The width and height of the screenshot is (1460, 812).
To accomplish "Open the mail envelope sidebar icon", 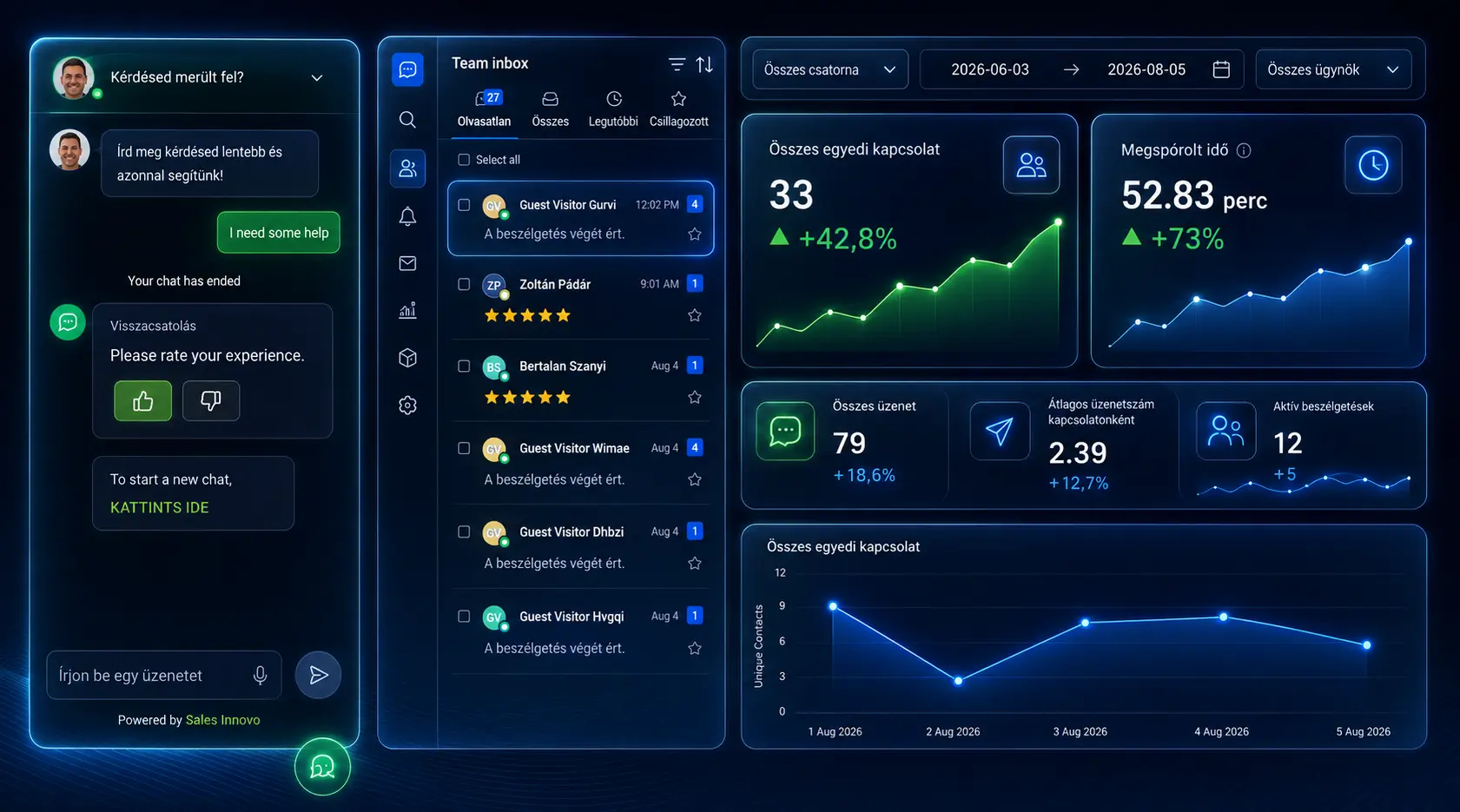I will pyautogui.click(x=407, y=263).
